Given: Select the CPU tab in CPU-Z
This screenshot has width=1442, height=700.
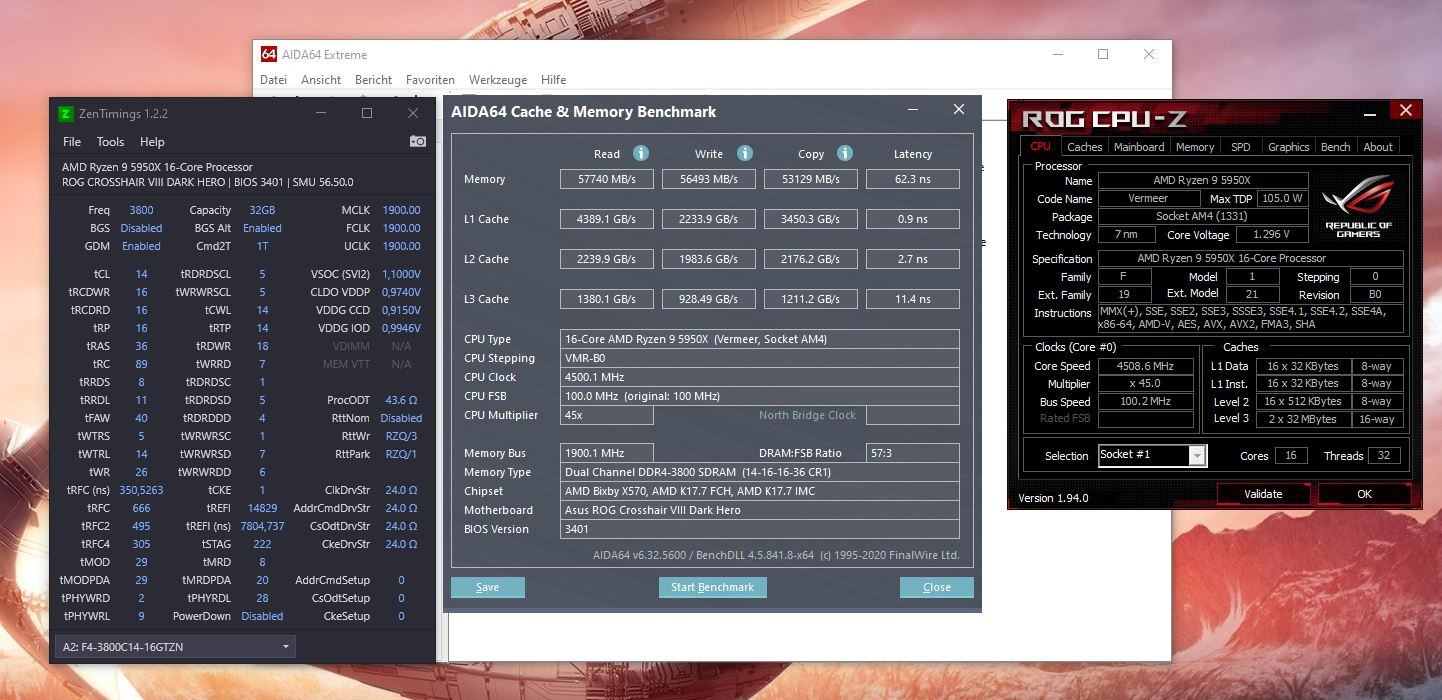Looking at the screenshot, I should (1040, 147).
